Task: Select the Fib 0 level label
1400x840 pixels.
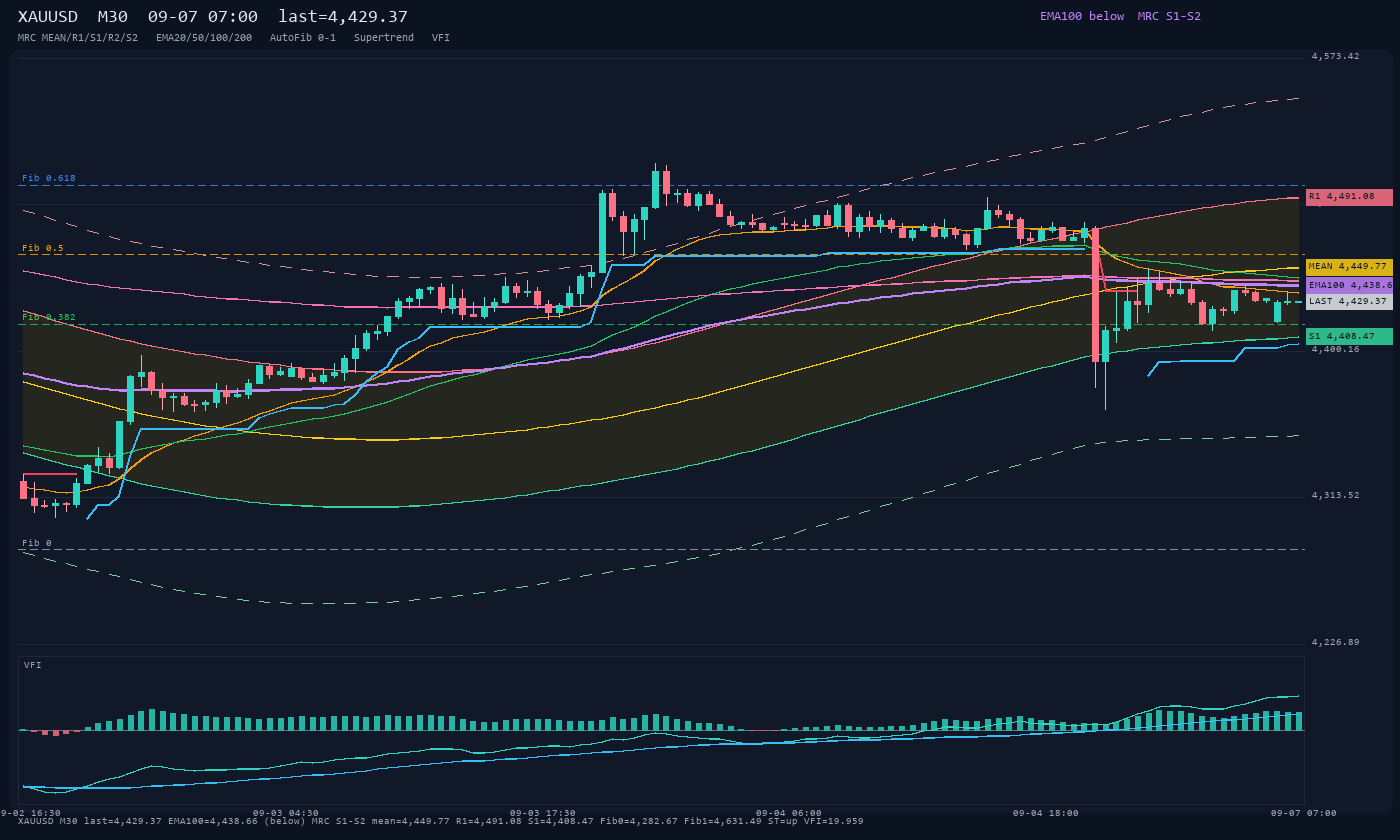Action: coord(37,543)
